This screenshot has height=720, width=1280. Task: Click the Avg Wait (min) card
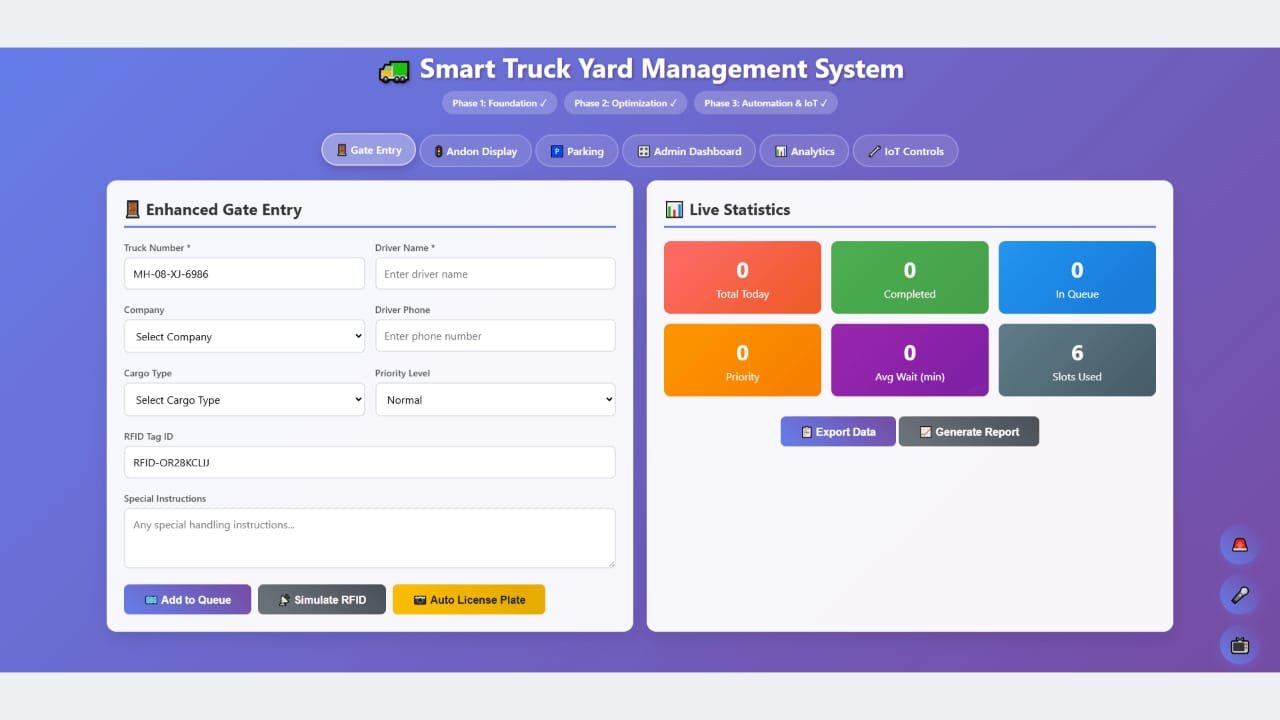click(x=910, y=360)
